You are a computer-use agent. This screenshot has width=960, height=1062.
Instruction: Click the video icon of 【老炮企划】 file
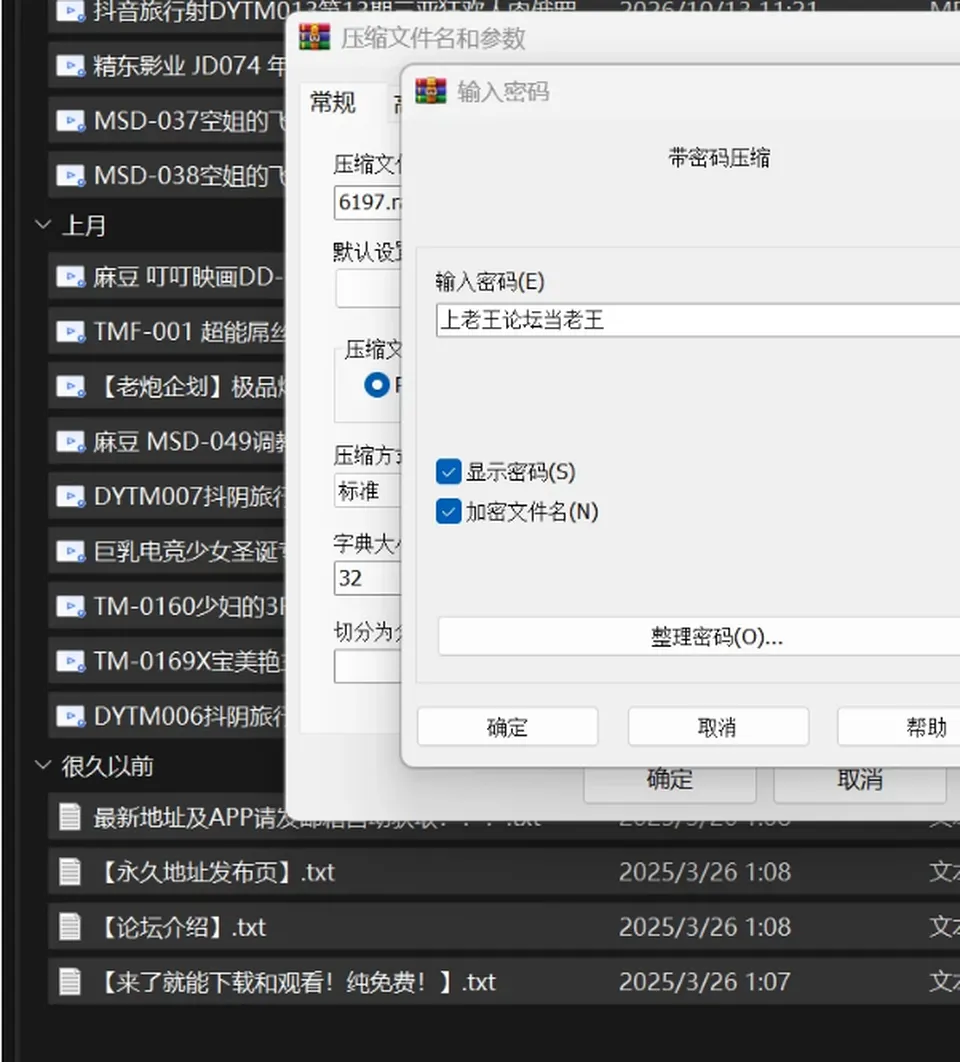70,387
